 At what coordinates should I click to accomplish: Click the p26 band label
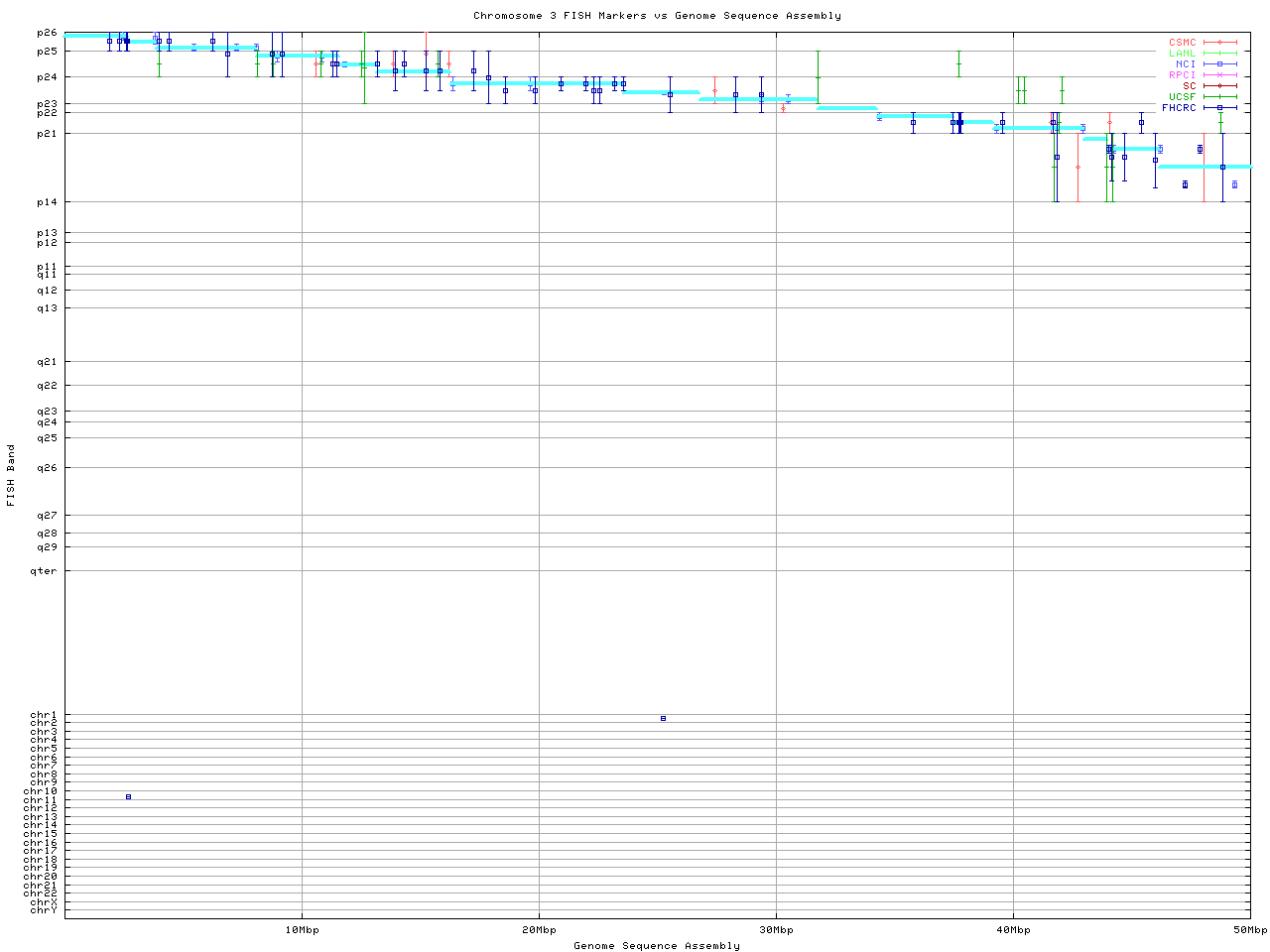(x=47, y=33)
